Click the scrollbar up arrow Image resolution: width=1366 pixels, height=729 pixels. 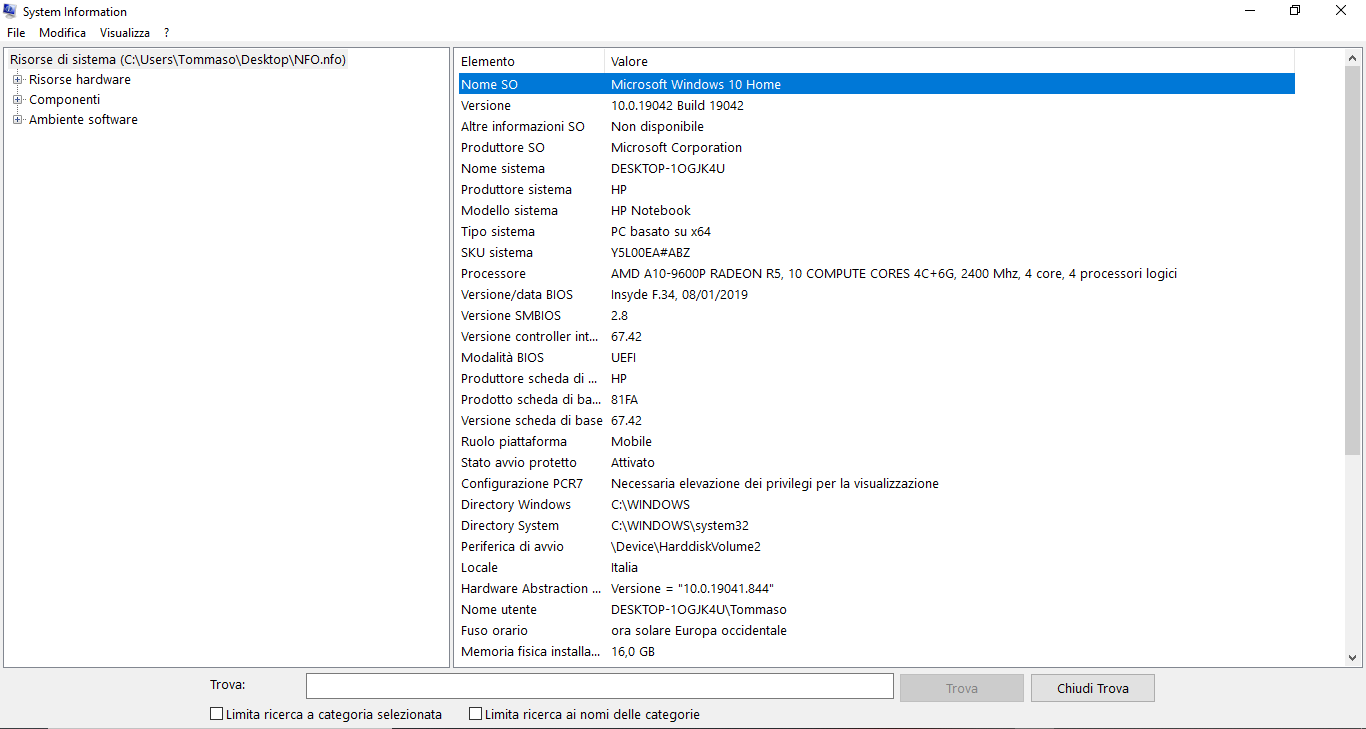(1353, 58)
